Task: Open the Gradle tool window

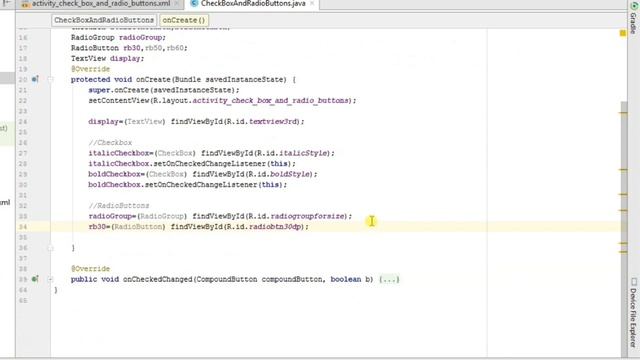Action: click(633, 18)
